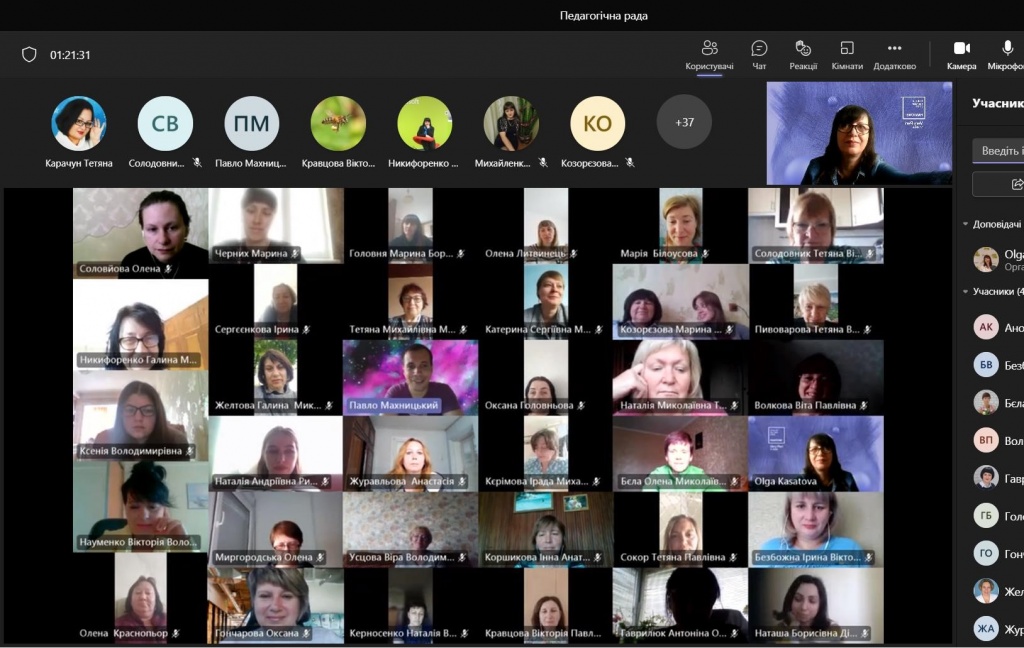The height and width of the screenshot is (648, 1024).
Task: Click the search field in participants panel
Action: 1000,151
